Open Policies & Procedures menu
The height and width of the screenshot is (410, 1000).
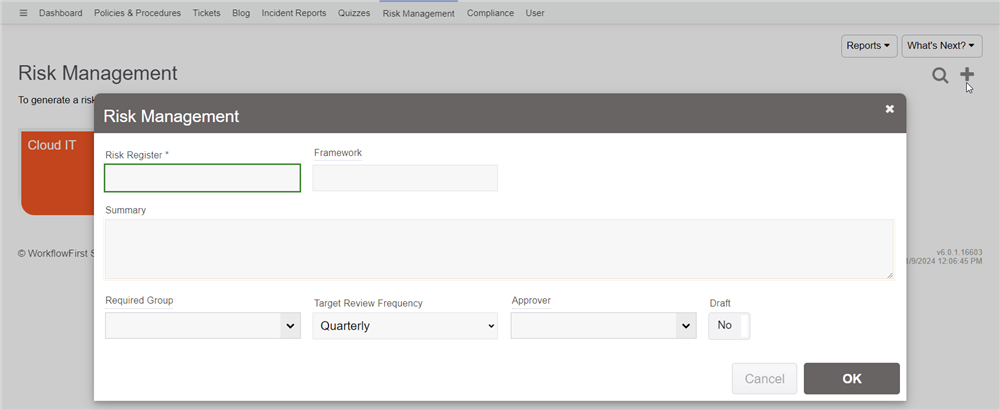(137, 13)
